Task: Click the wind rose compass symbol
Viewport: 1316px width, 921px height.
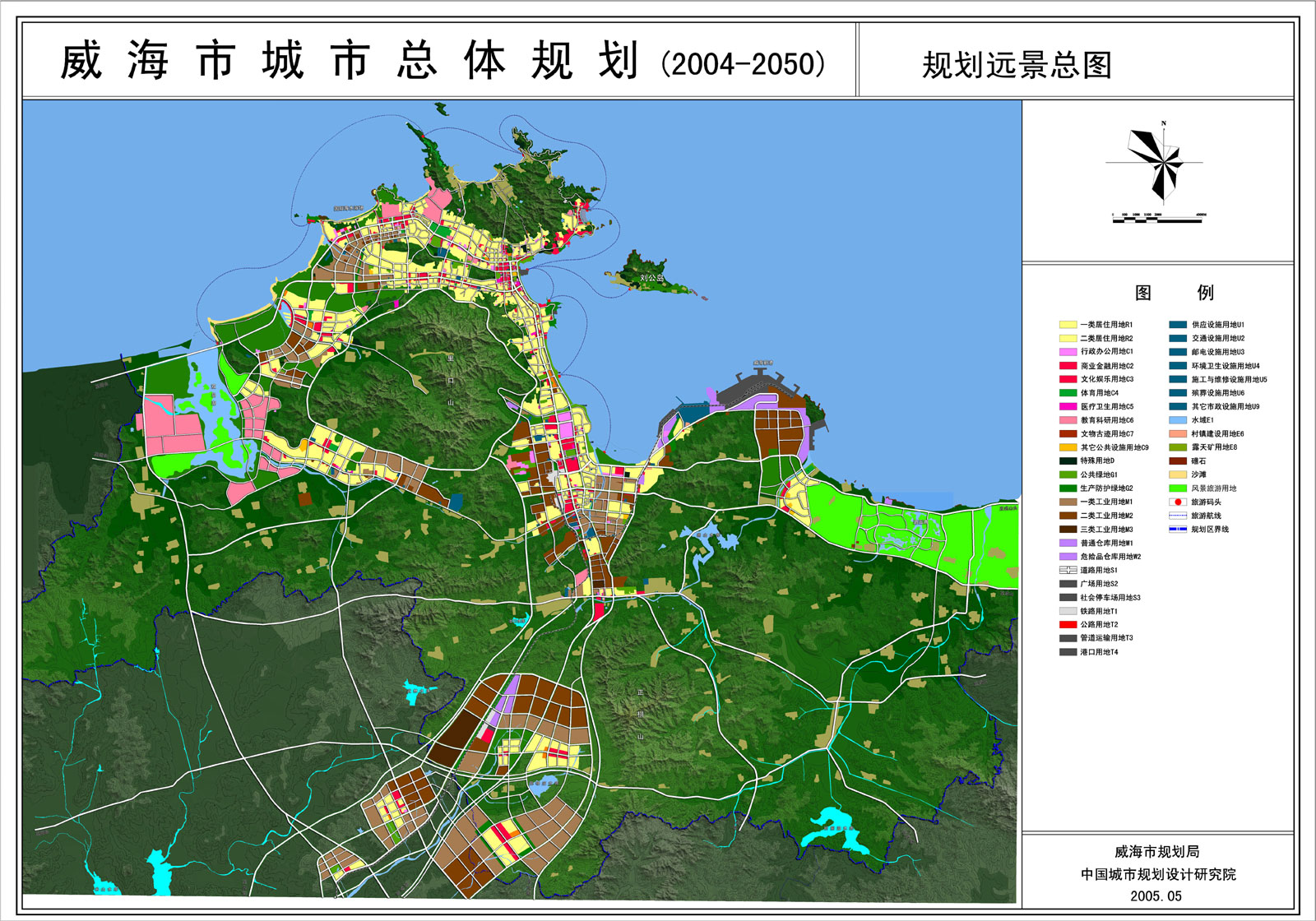Action: pos(1162,160)
